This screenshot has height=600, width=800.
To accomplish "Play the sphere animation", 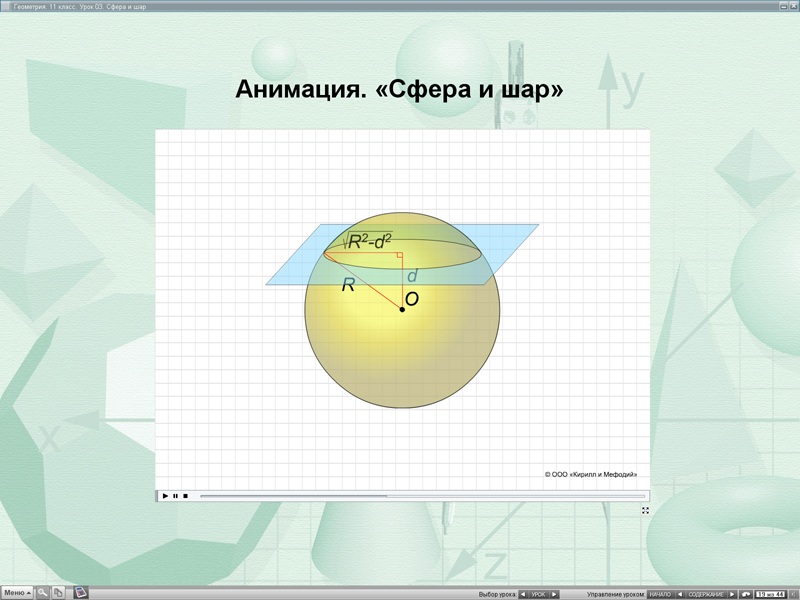I will point(165,496).
